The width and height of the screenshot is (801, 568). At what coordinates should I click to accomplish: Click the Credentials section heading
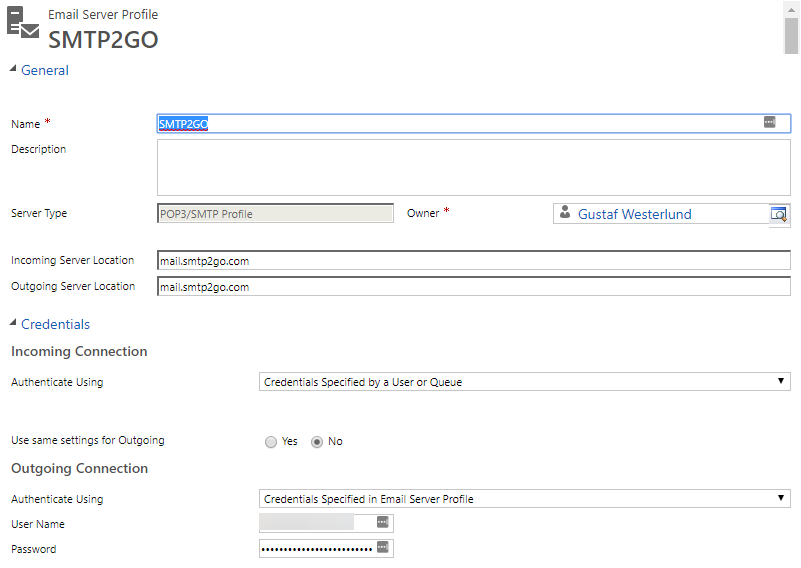[x=56, y=324]
